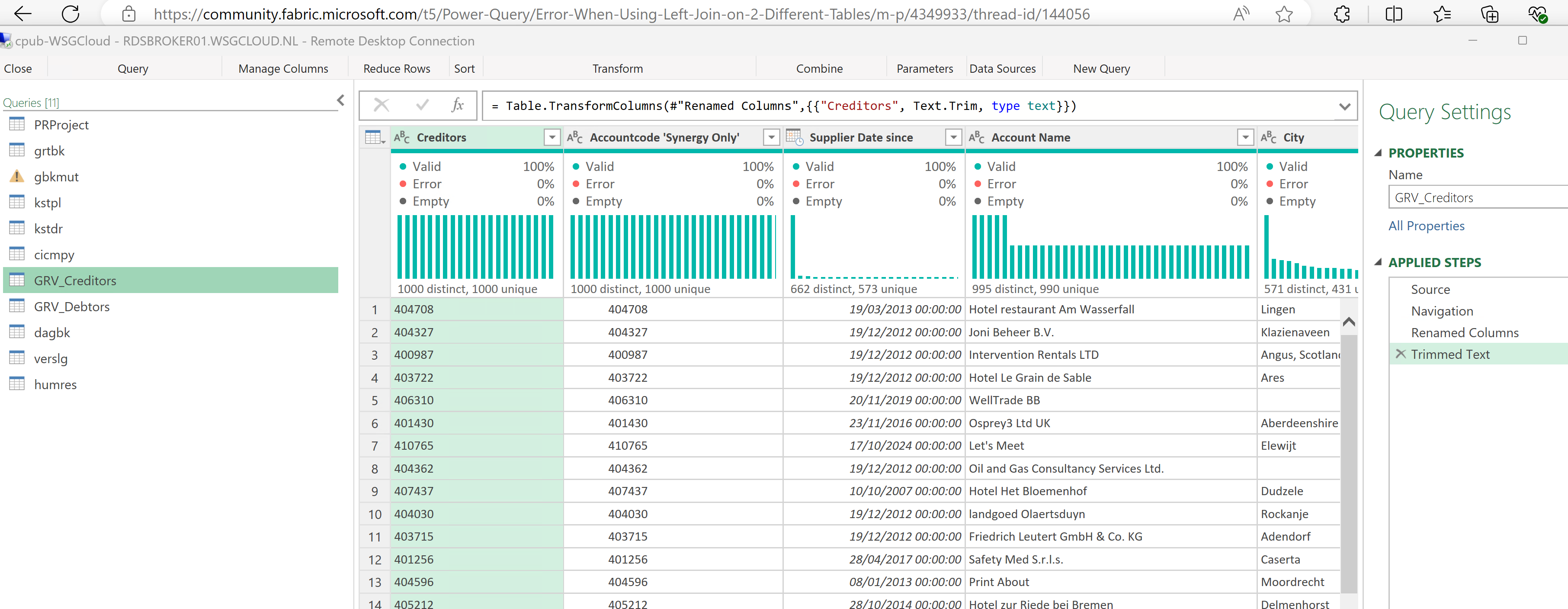Open Account Name column filter dropdown
This screenshot has width=1568, height=609.
tap(1245, 138)
